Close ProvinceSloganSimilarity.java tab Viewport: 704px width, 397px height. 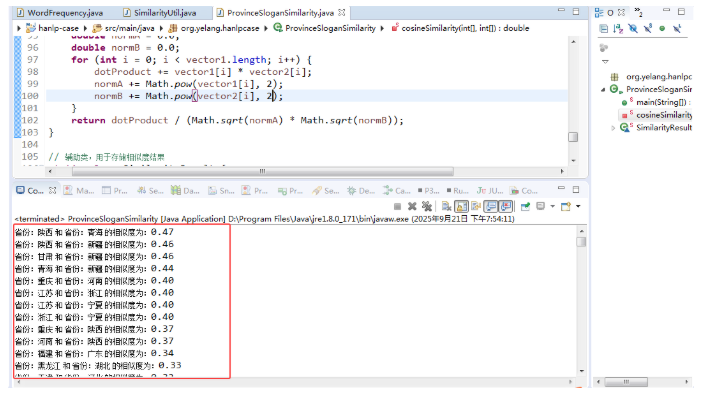342,13
